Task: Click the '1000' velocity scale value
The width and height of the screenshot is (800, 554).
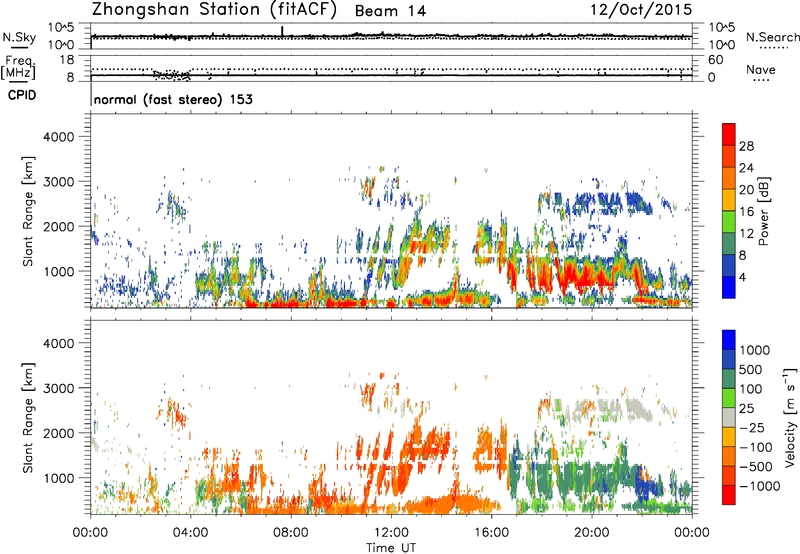Action: 754,350
